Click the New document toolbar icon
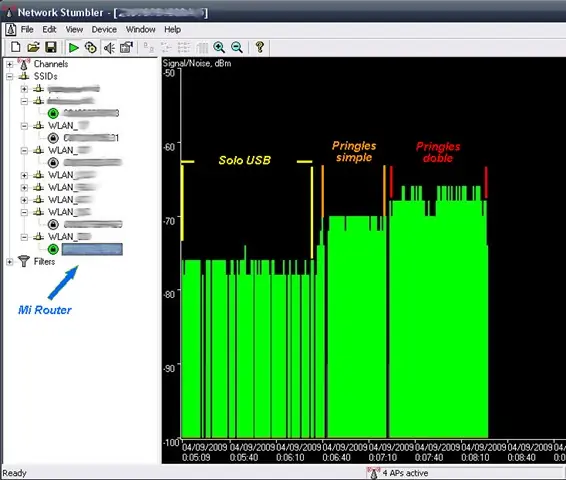This screenshot has width=566, height=480. tap(16, 47)
